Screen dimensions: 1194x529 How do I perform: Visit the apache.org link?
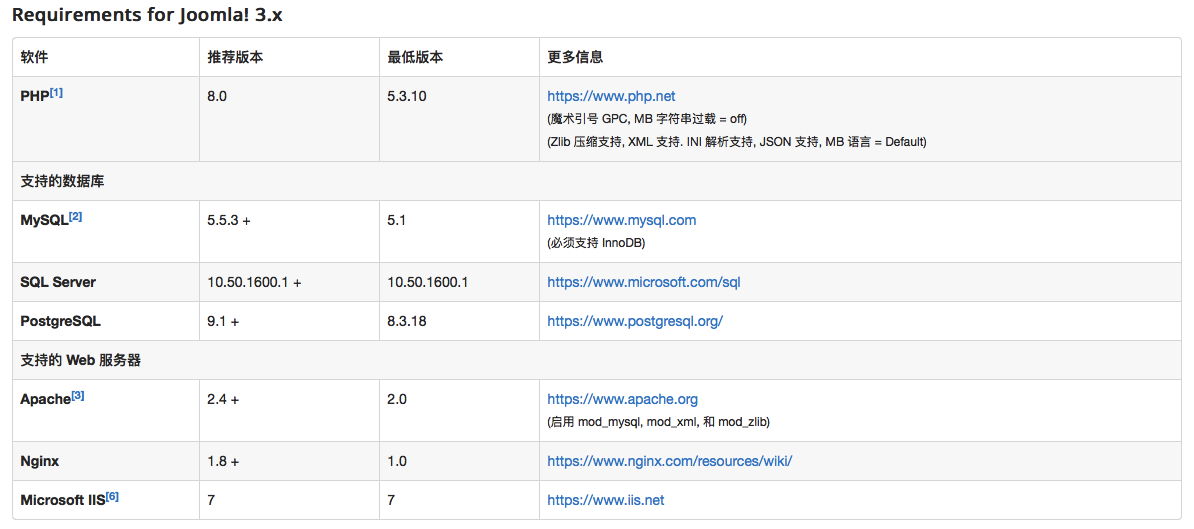pos(623,400)
